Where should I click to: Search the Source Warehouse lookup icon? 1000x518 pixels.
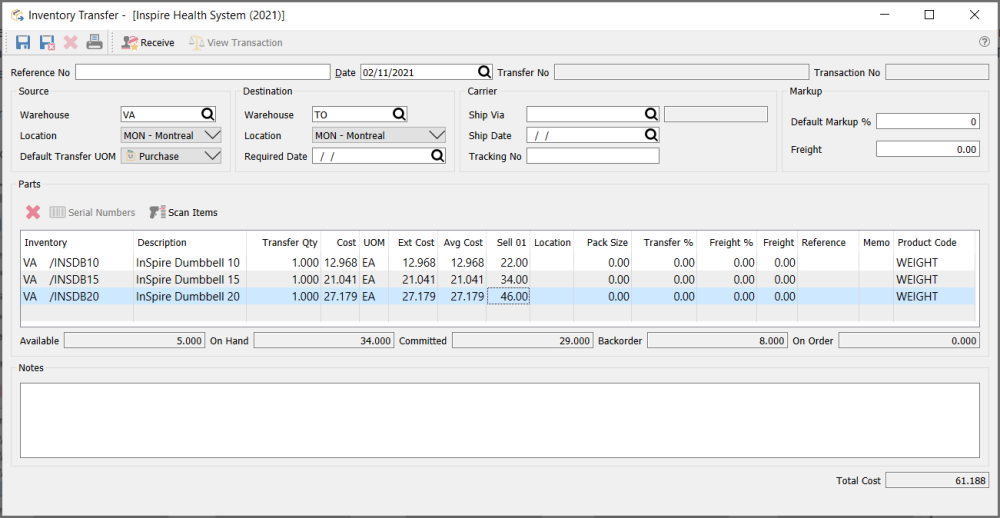tap(208, 114)
